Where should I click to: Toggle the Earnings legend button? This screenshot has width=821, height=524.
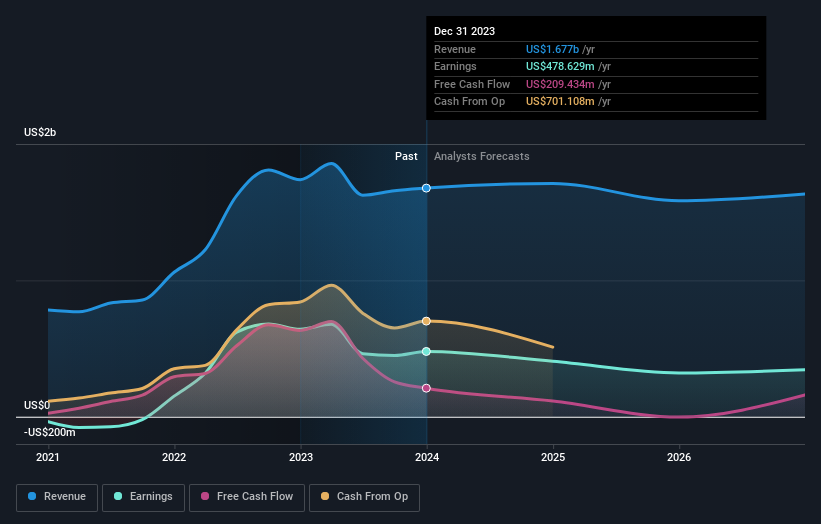tap(143, 497)
